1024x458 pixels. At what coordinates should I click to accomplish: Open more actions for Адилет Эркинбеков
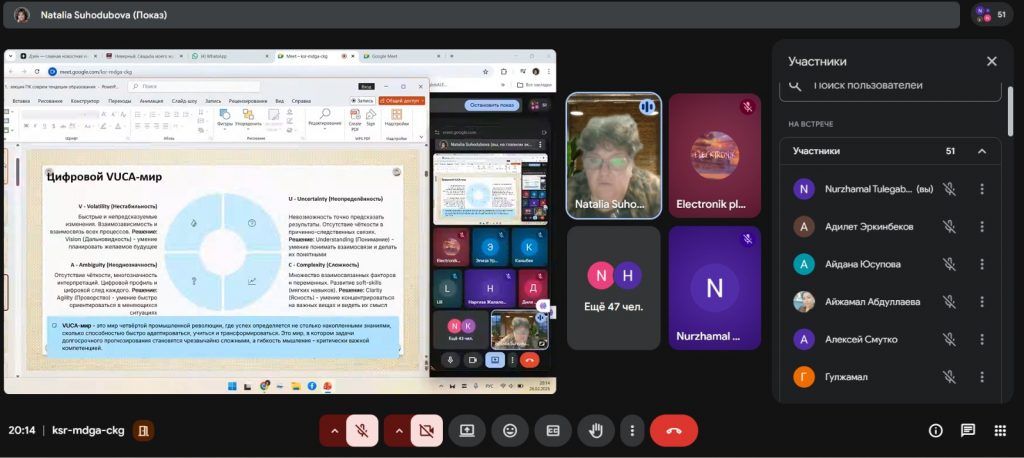pyautogui.click(x=982, y=226)
